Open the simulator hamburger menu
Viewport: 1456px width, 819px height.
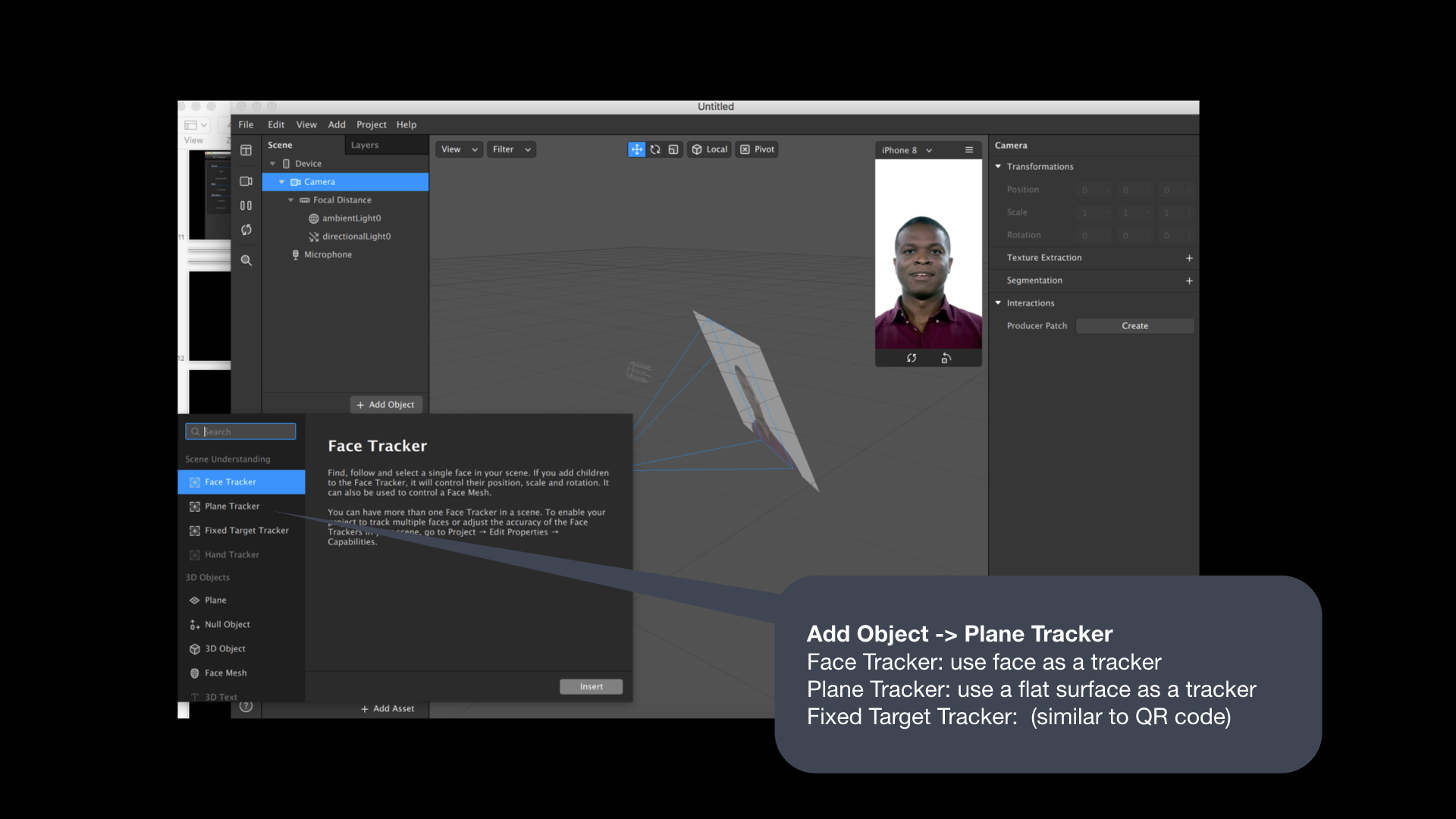[x=968, y=150]
